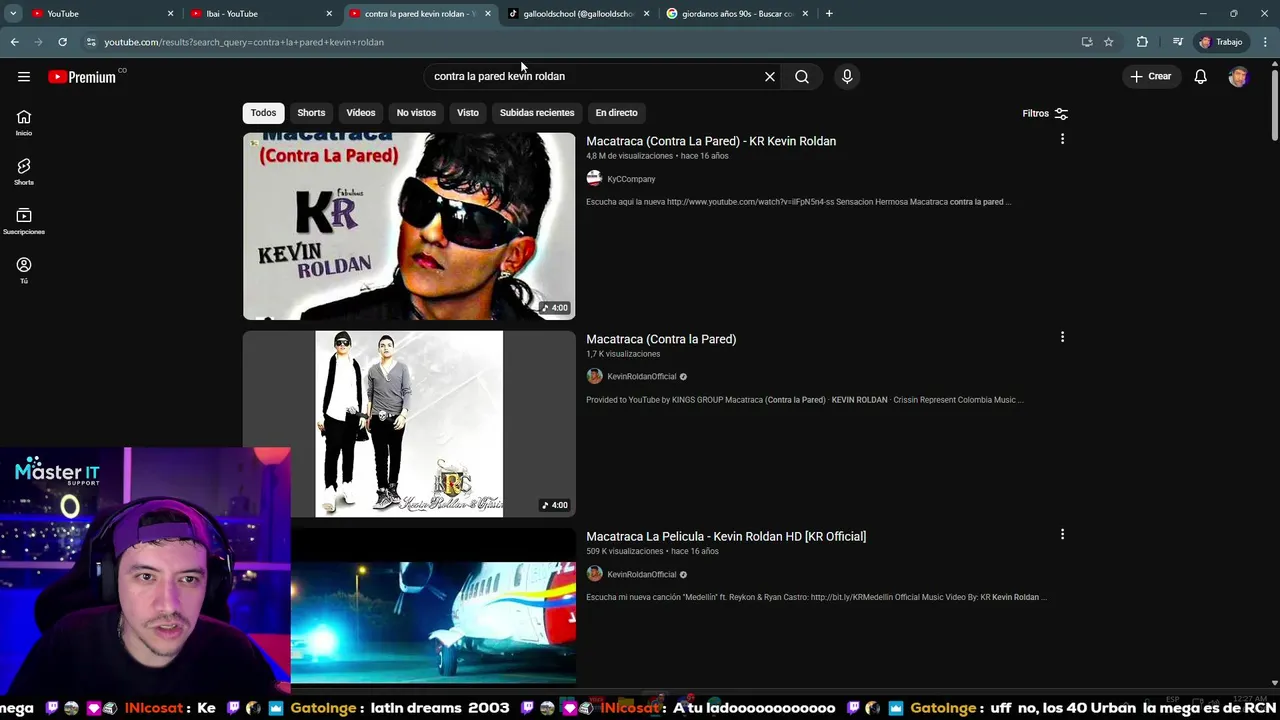Viewport: 1280px width, 720px height.
Task: View site information icon in address bar
Action: (x=91, y=42)
